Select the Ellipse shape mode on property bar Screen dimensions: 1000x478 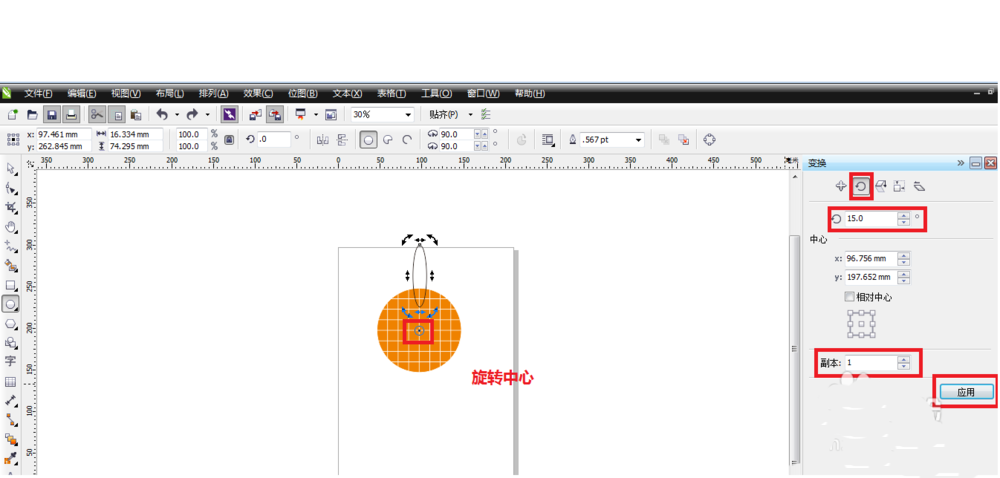(x=368, y=141)
